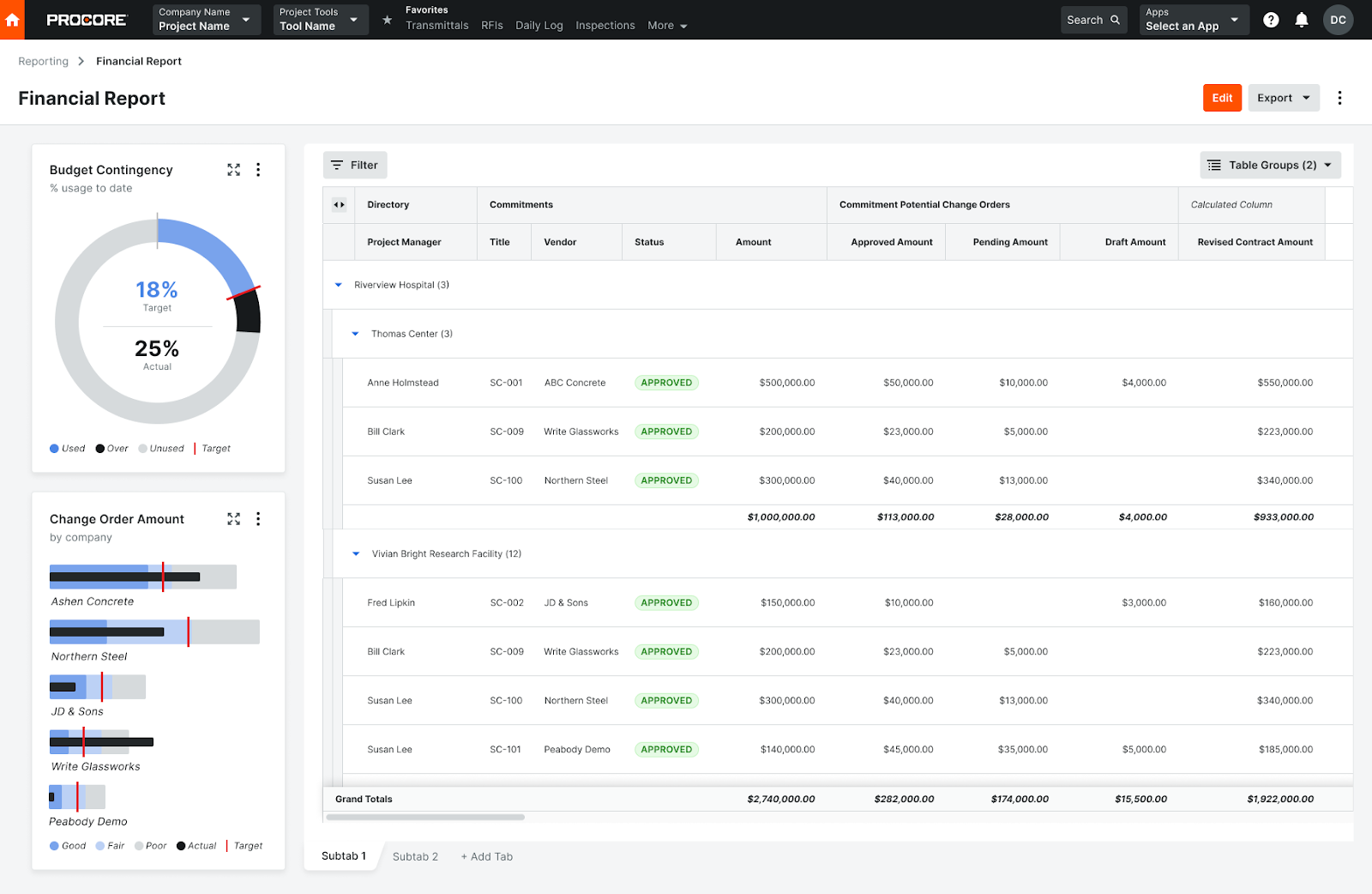Expand Change Order Amount chart fullscreen

(x=233, y=519)
